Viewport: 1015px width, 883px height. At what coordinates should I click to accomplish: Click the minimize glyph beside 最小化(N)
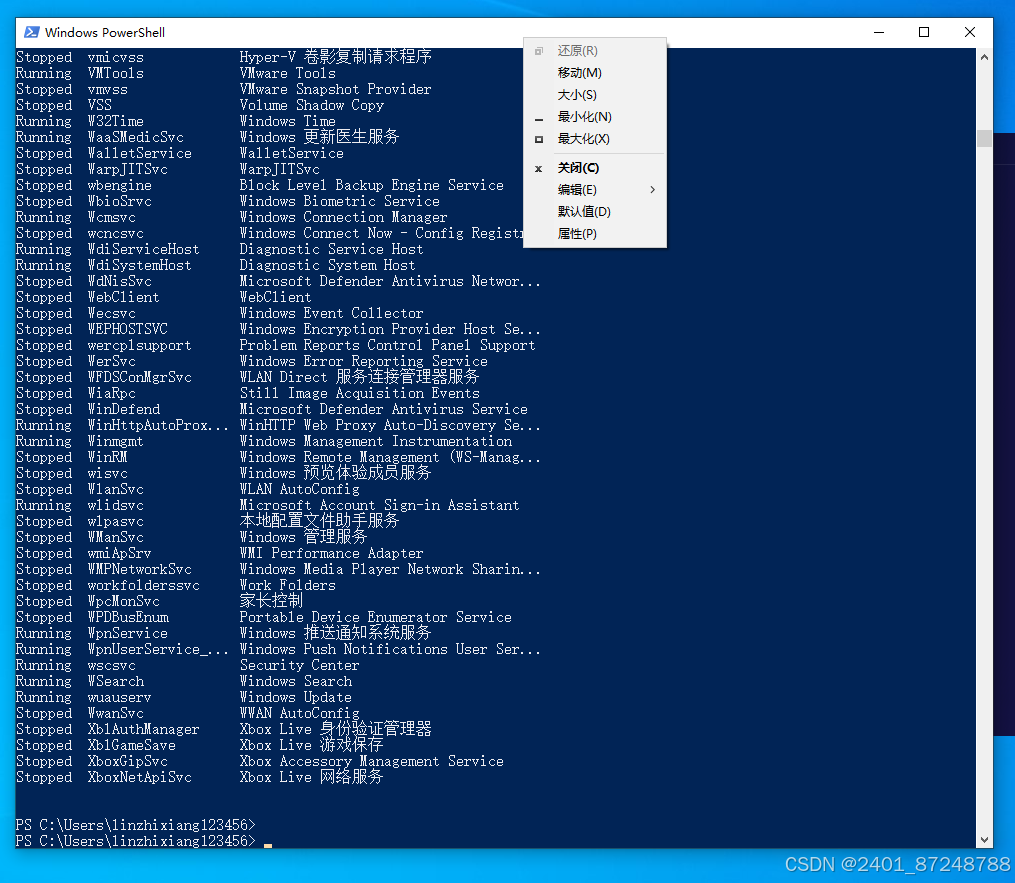click(538, 117)
